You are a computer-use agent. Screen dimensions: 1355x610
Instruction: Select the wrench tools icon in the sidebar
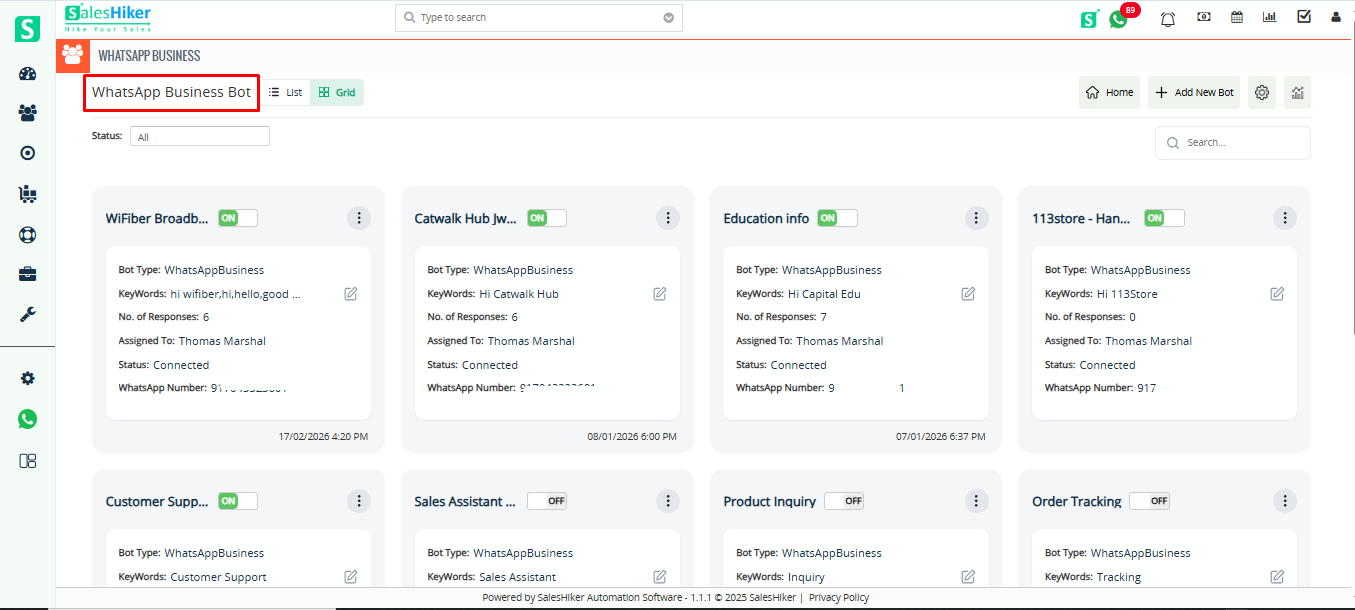coord(27,314)
